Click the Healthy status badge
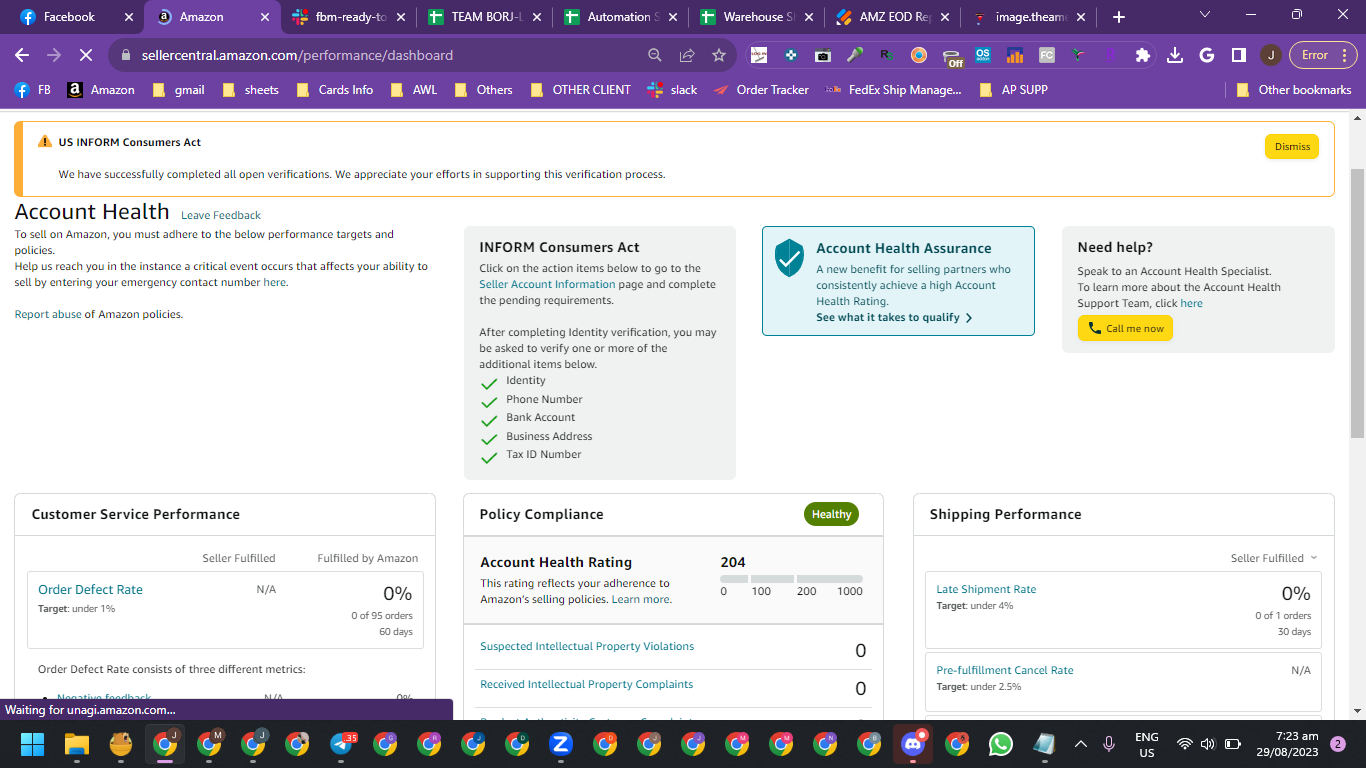 coord(831,514)
